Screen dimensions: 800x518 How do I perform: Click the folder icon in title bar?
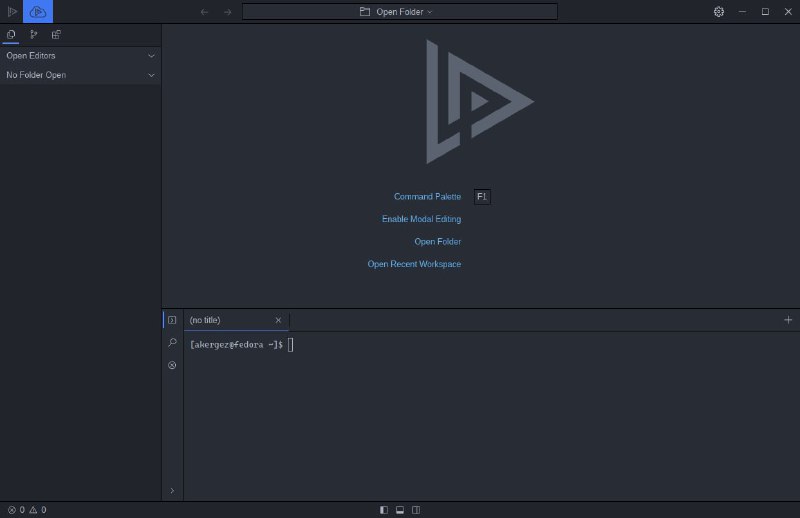tap(365, 12)
